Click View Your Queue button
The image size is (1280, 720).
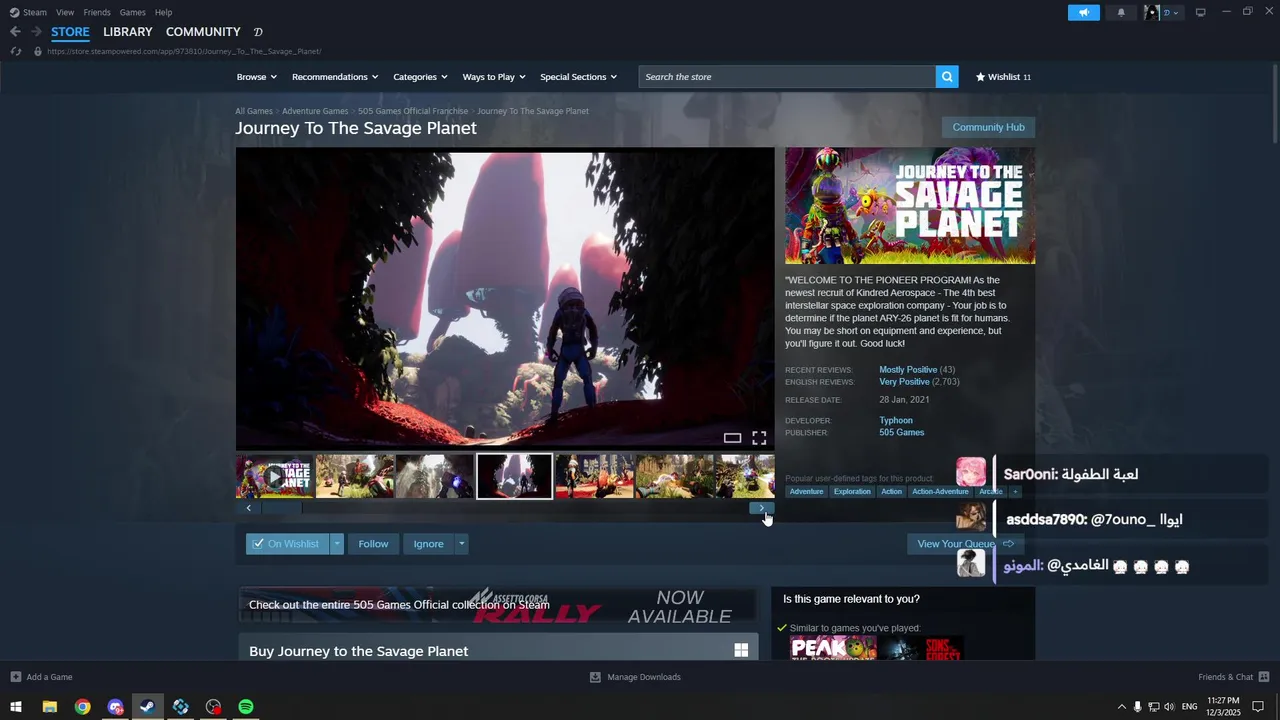[965, 544]
